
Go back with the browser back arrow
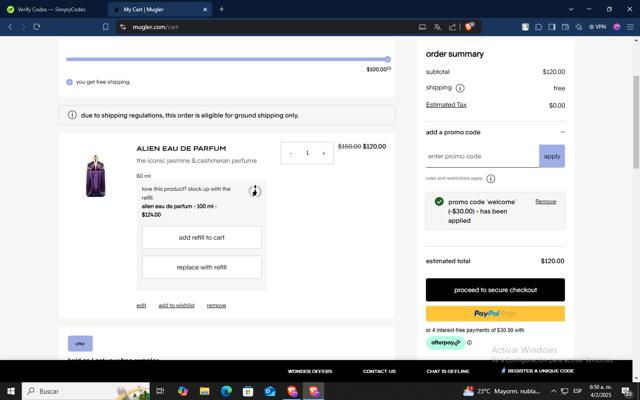[10, 27]
